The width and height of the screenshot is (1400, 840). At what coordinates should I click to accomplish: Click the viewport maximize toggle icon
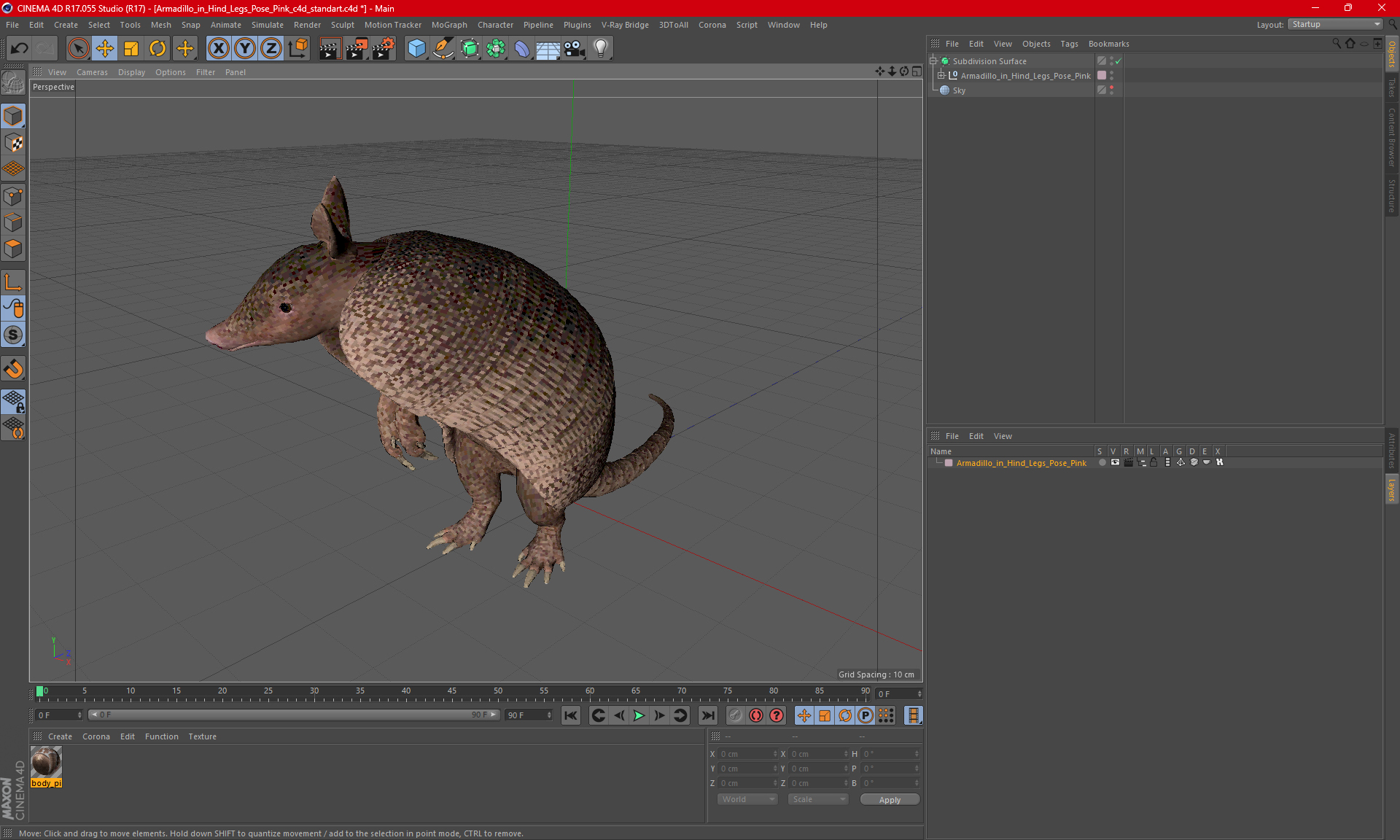click(x=917, y=71)
